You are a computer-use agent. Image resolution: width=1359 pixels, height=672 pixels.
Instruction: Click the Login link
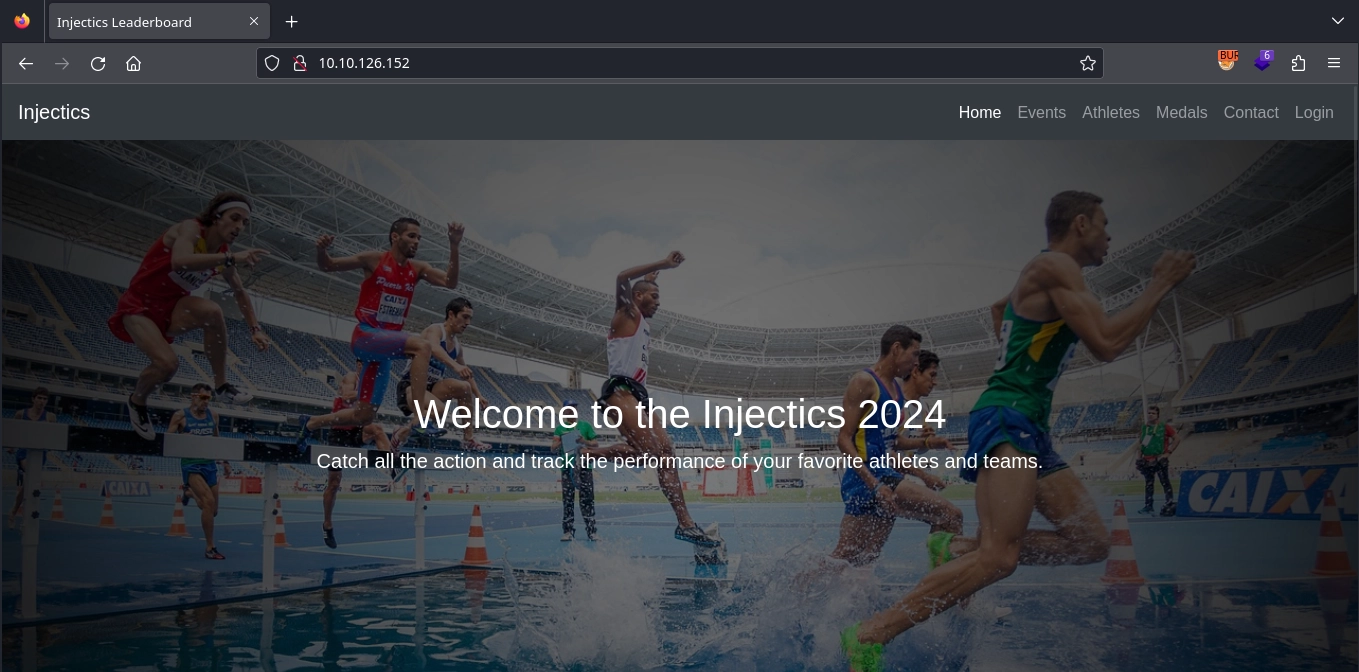[1313, 112]
